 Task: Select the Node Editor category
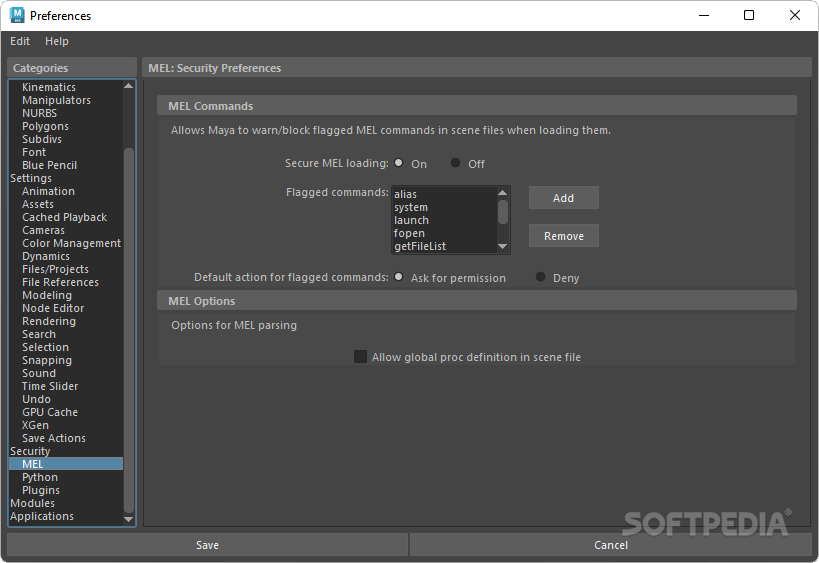66,309
